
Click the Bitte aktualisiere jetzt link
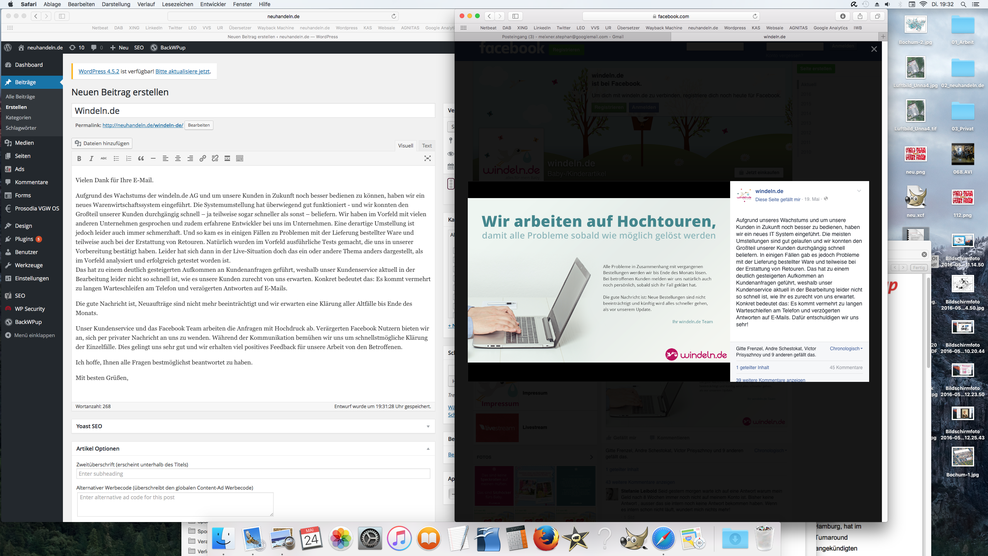[182, 71]
